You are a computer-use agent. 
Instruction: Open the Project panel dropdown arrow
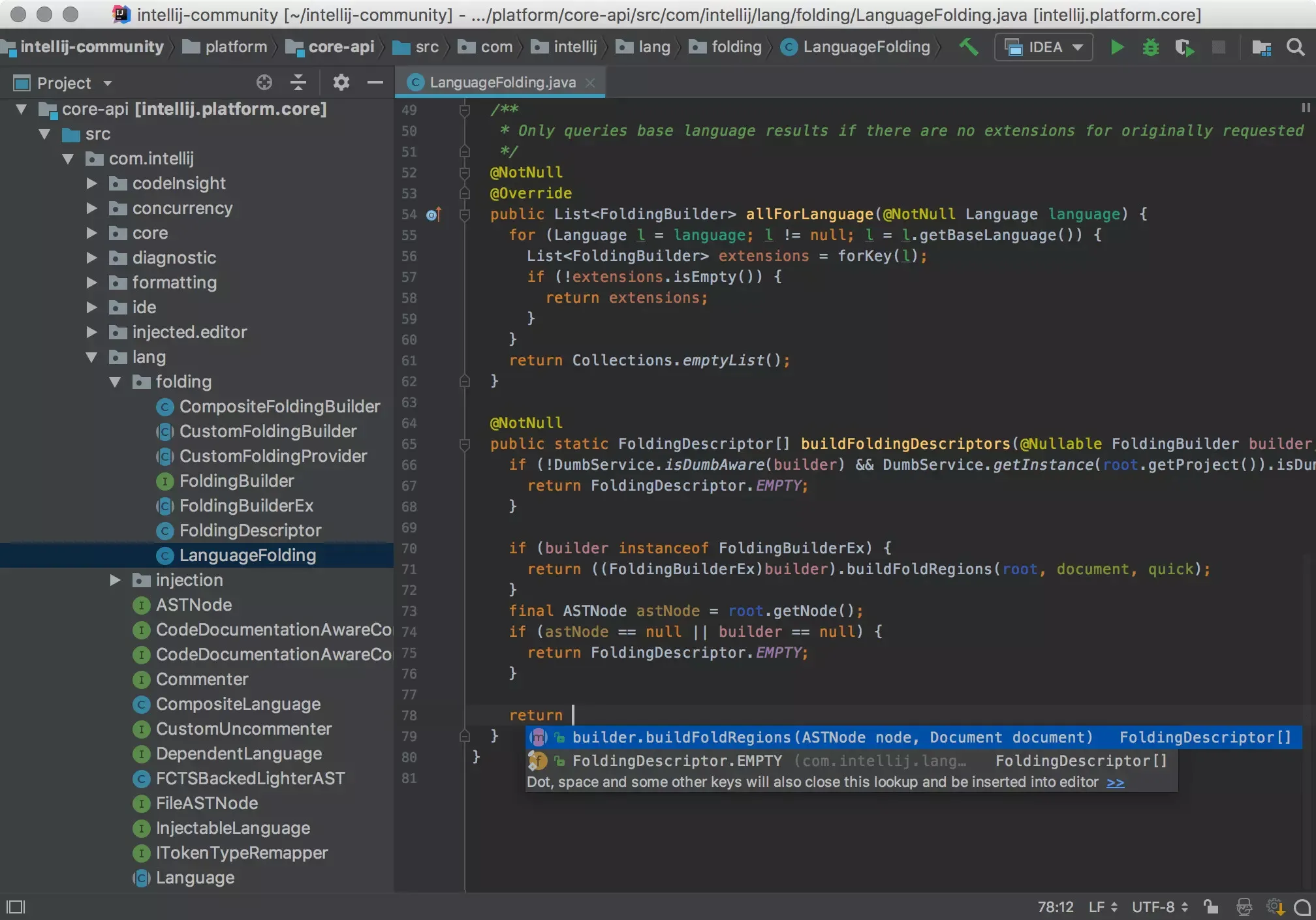tap(107, 82)
